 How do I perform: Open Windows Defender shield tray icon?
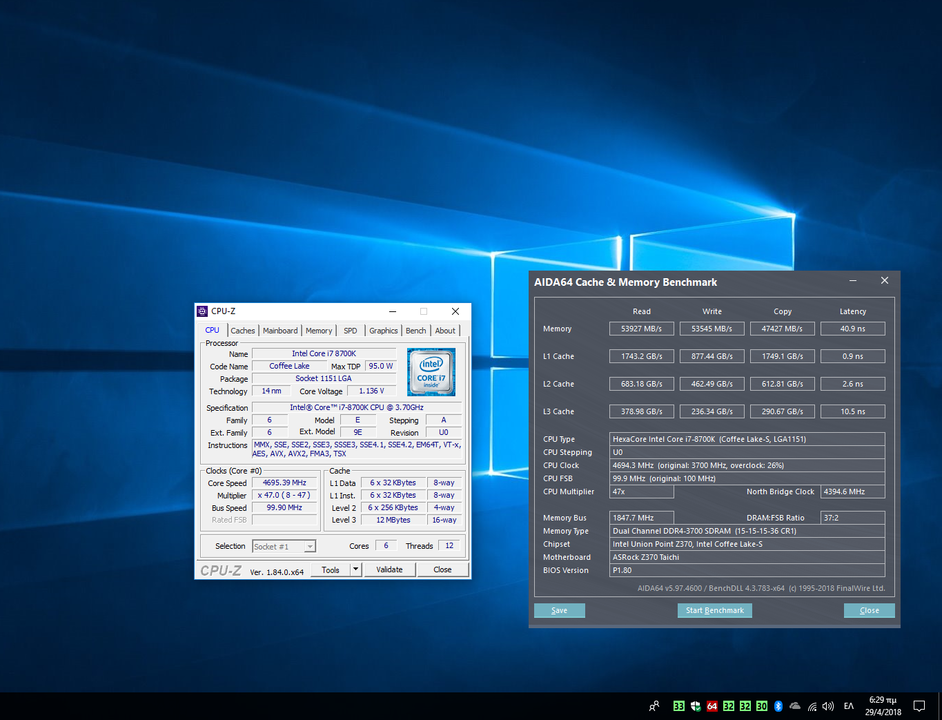point(696,706)
